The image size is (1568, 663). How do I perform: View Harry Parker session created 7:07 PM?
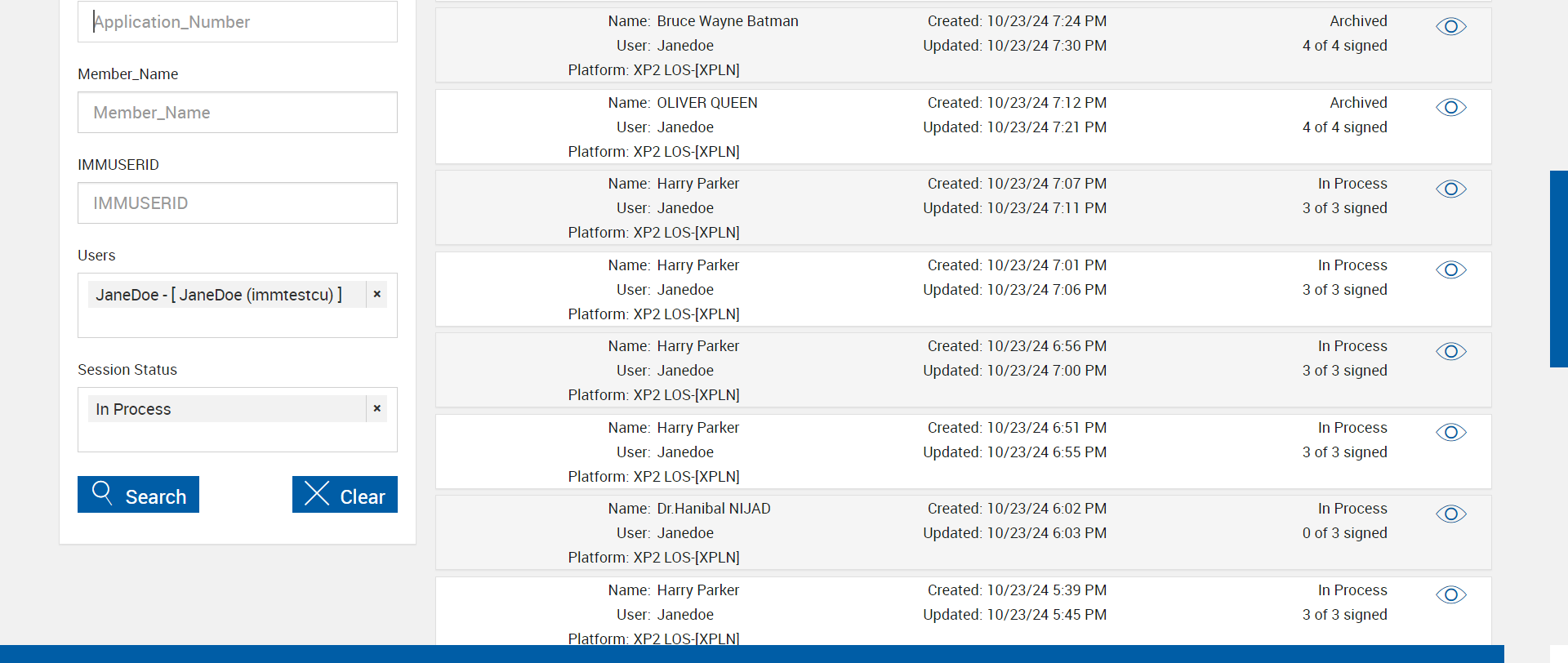pos(1450,189)
